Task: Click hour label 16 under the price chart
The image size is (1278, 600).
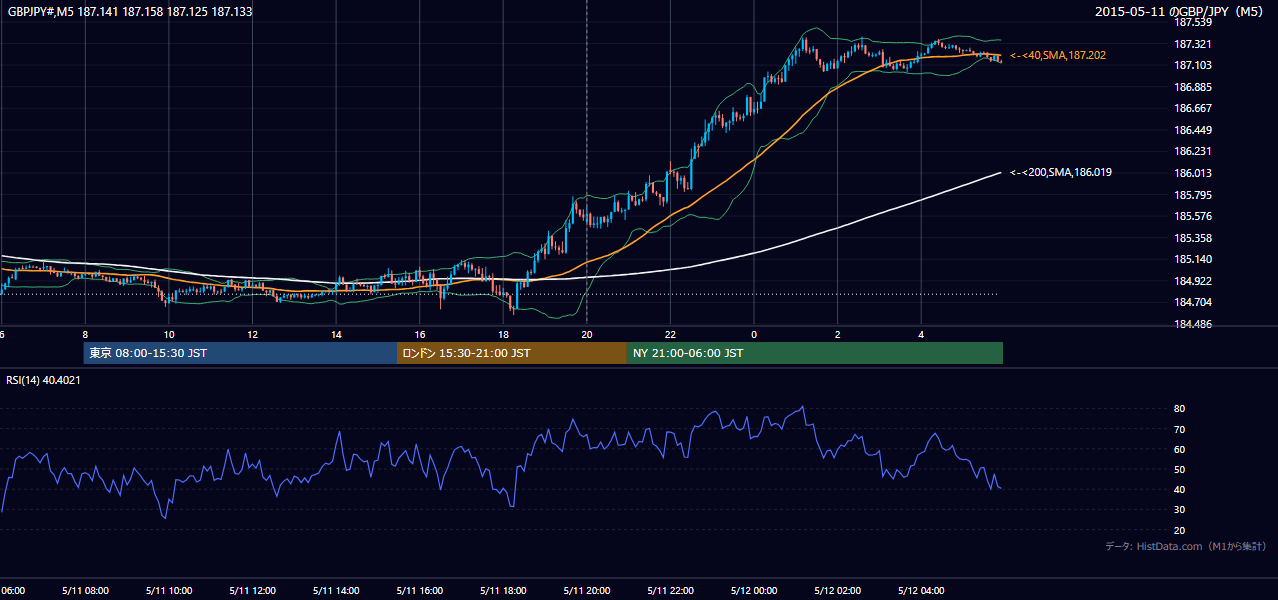Action: pos(420,334)
